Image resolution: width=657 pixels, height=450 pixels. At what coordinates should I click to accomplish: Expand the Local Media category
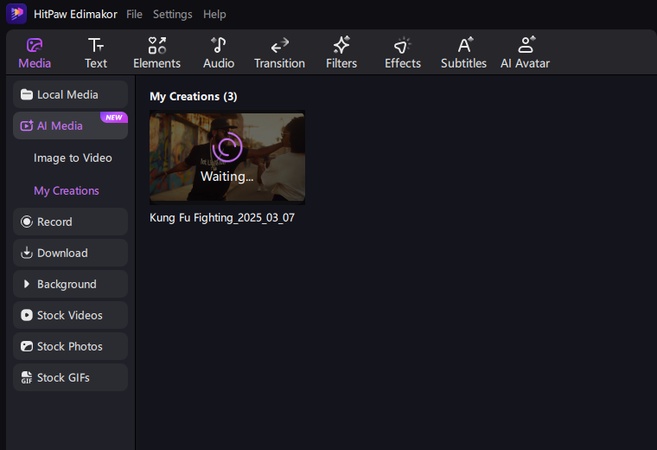(70, 95)
